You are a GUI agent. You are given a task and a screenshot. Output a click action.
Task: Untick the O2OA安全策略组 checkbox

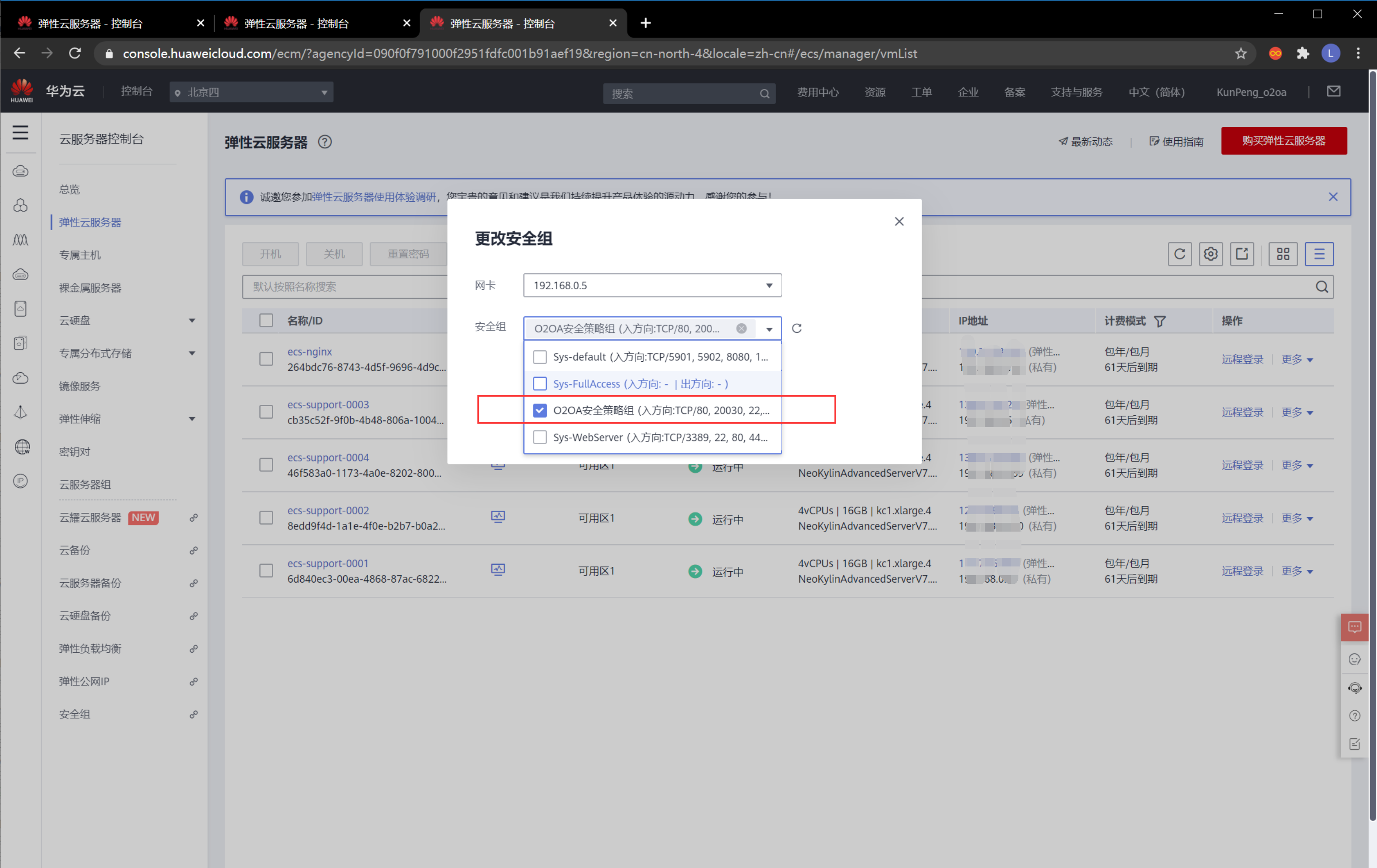pos(539,410)
